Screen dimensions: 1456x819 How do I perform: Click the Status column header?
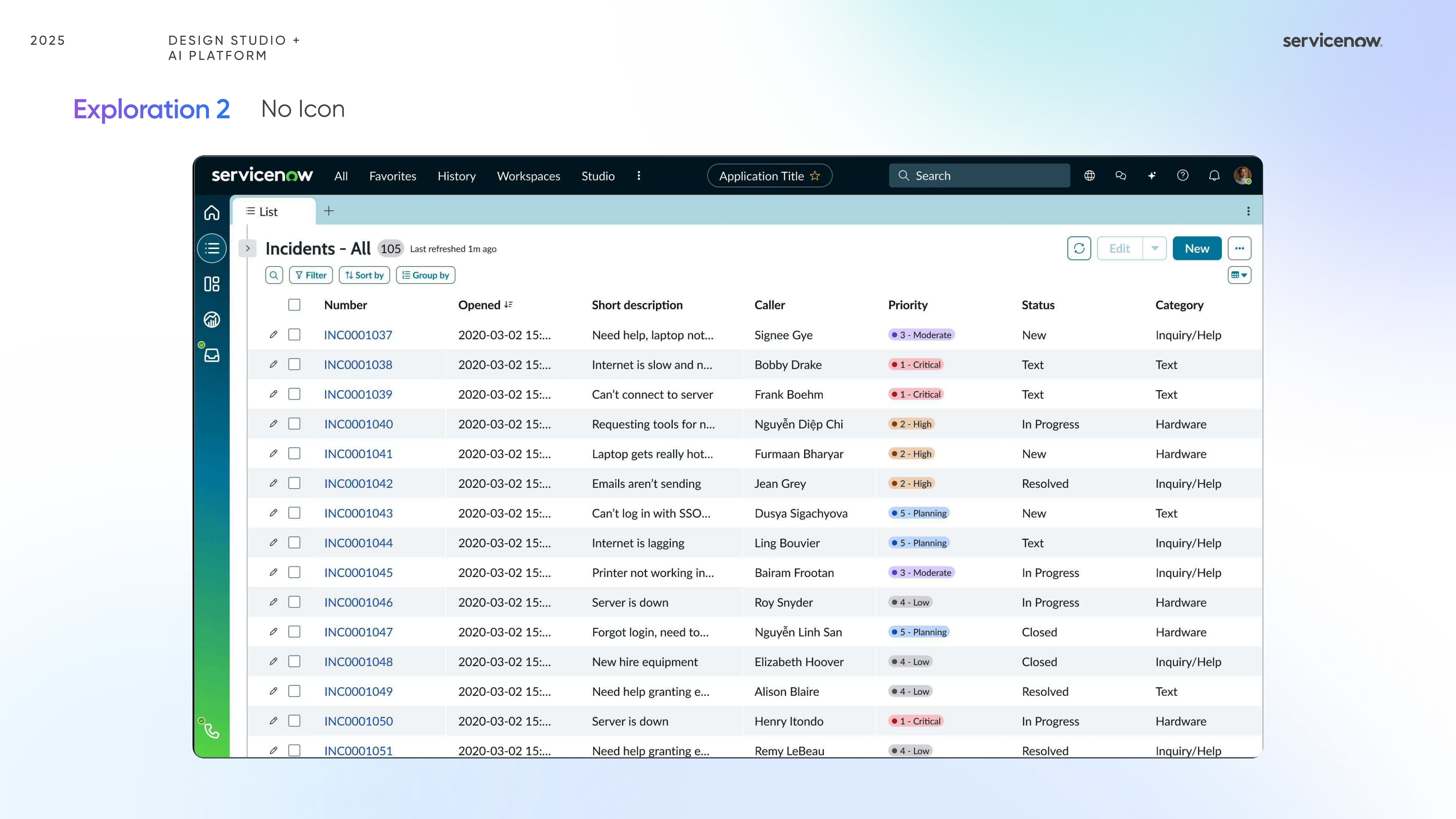1038,305
